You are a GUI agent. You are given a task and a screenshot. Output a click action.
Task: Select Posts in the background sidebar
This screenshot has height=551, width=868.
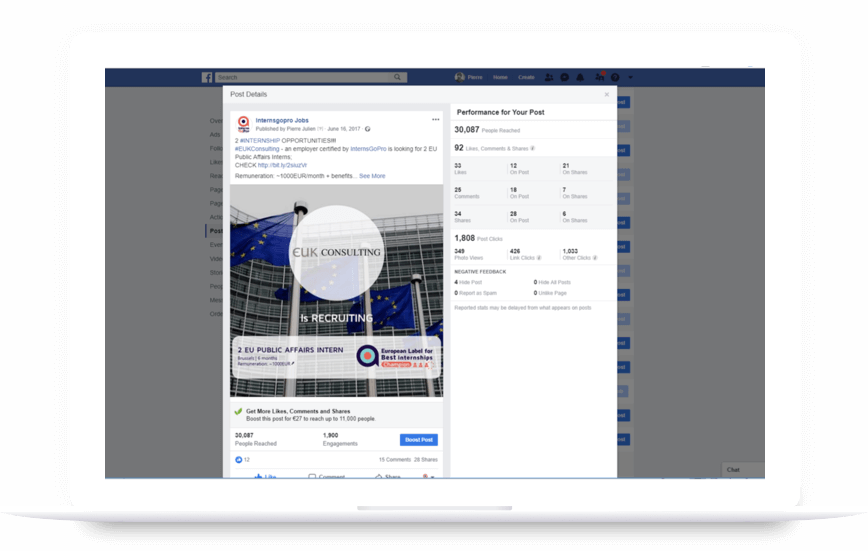(215, 231)
